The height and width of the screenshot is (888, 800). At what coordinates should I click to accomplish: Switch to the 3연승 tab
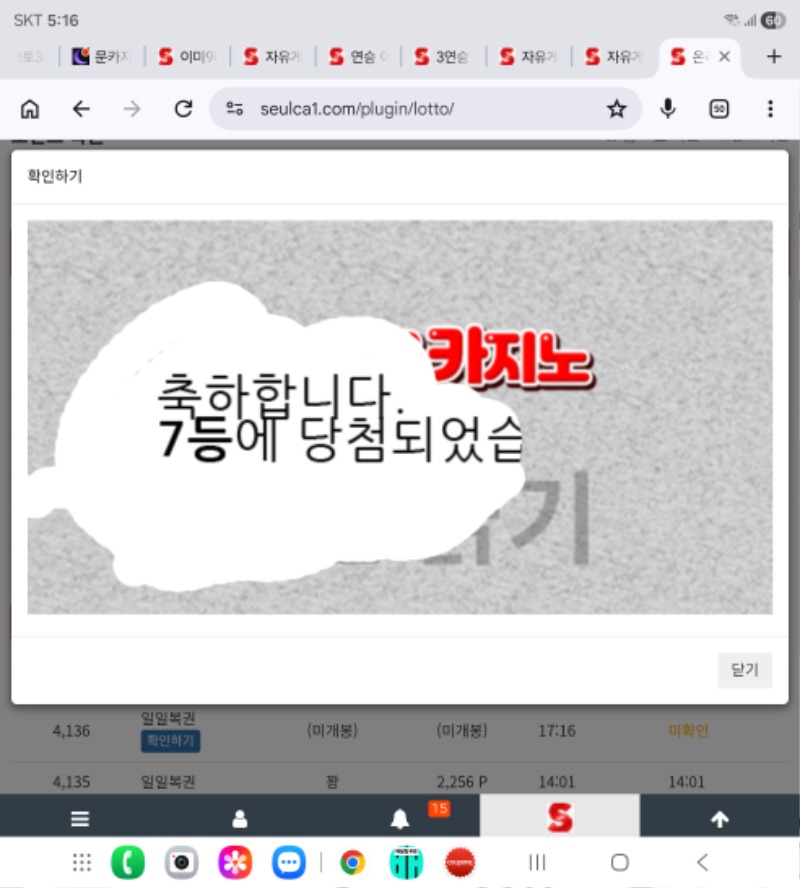[443, 57]
